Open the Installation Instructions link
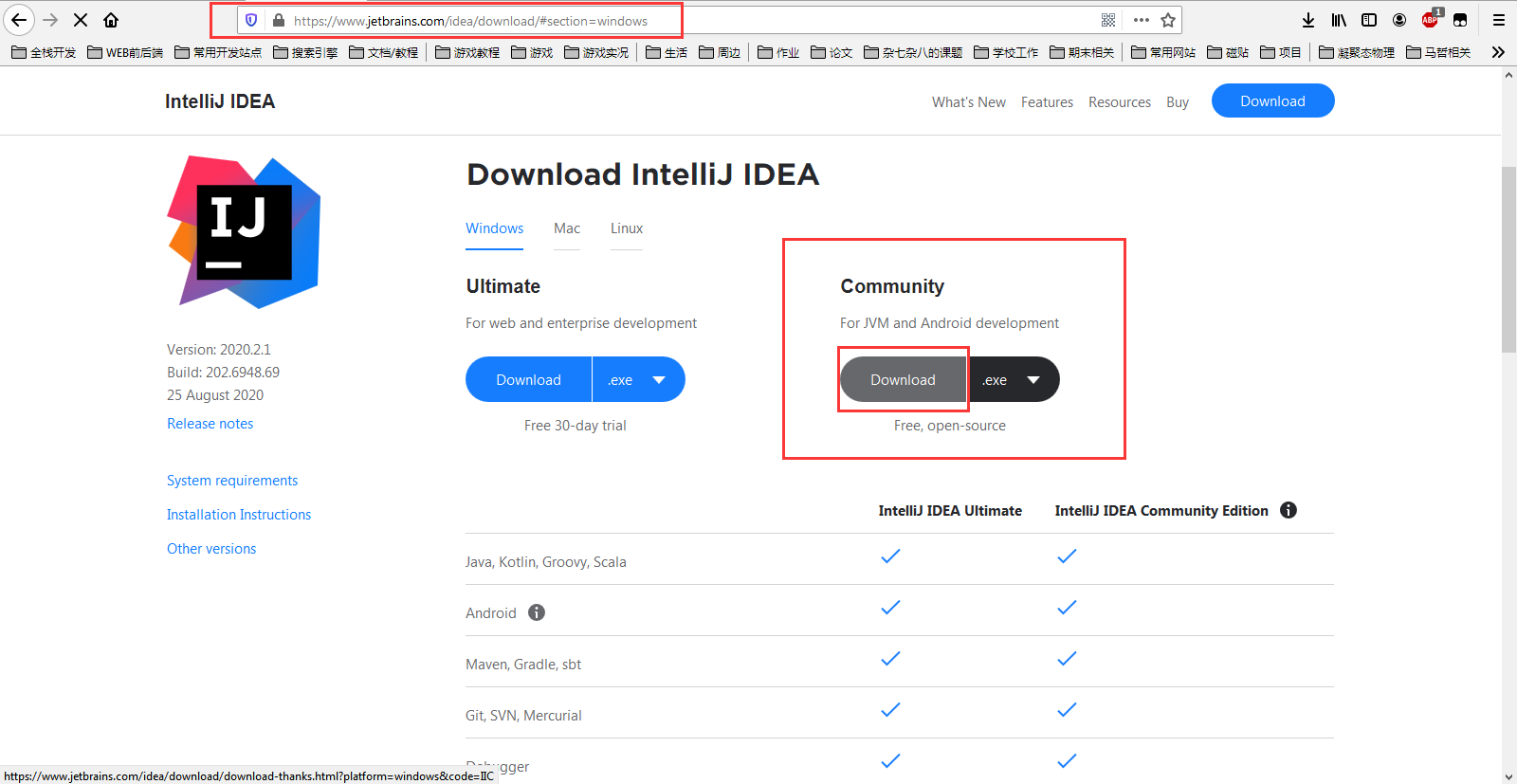This screenshot has height=784, width=1517. tap(239, 515)
